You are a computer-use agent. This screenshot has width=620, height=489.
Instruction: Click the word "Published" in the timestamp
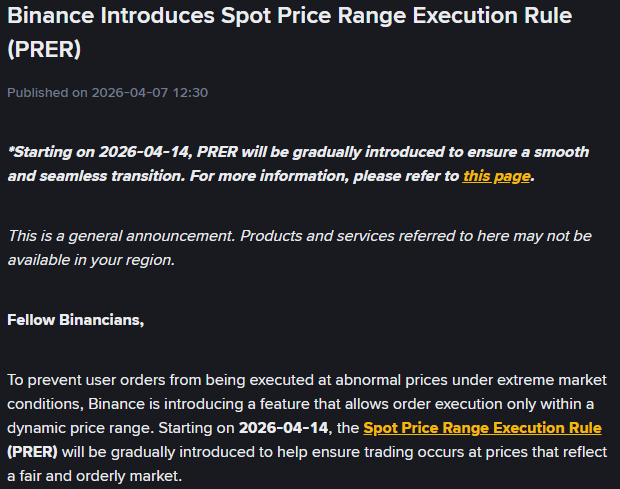click(x=38, y=93)
